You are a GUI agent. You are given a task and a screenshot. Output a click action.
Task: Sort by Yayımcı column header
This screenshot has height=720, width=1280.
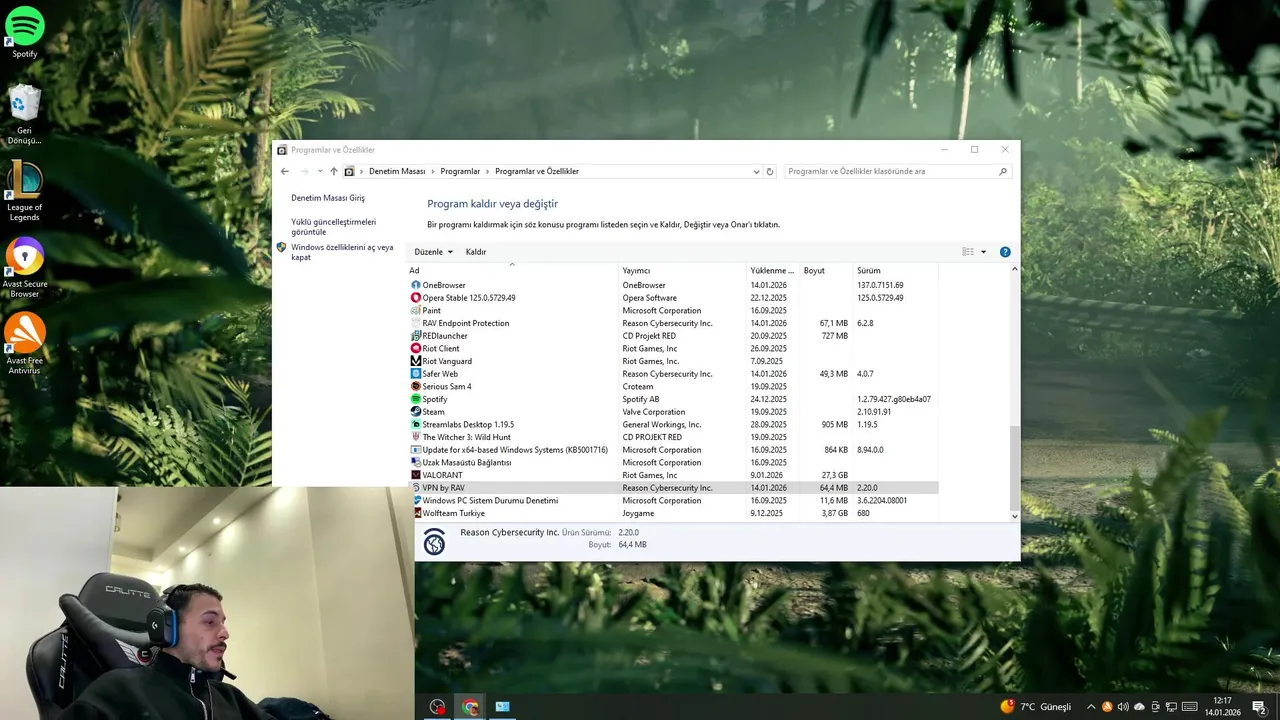[682, 271]
